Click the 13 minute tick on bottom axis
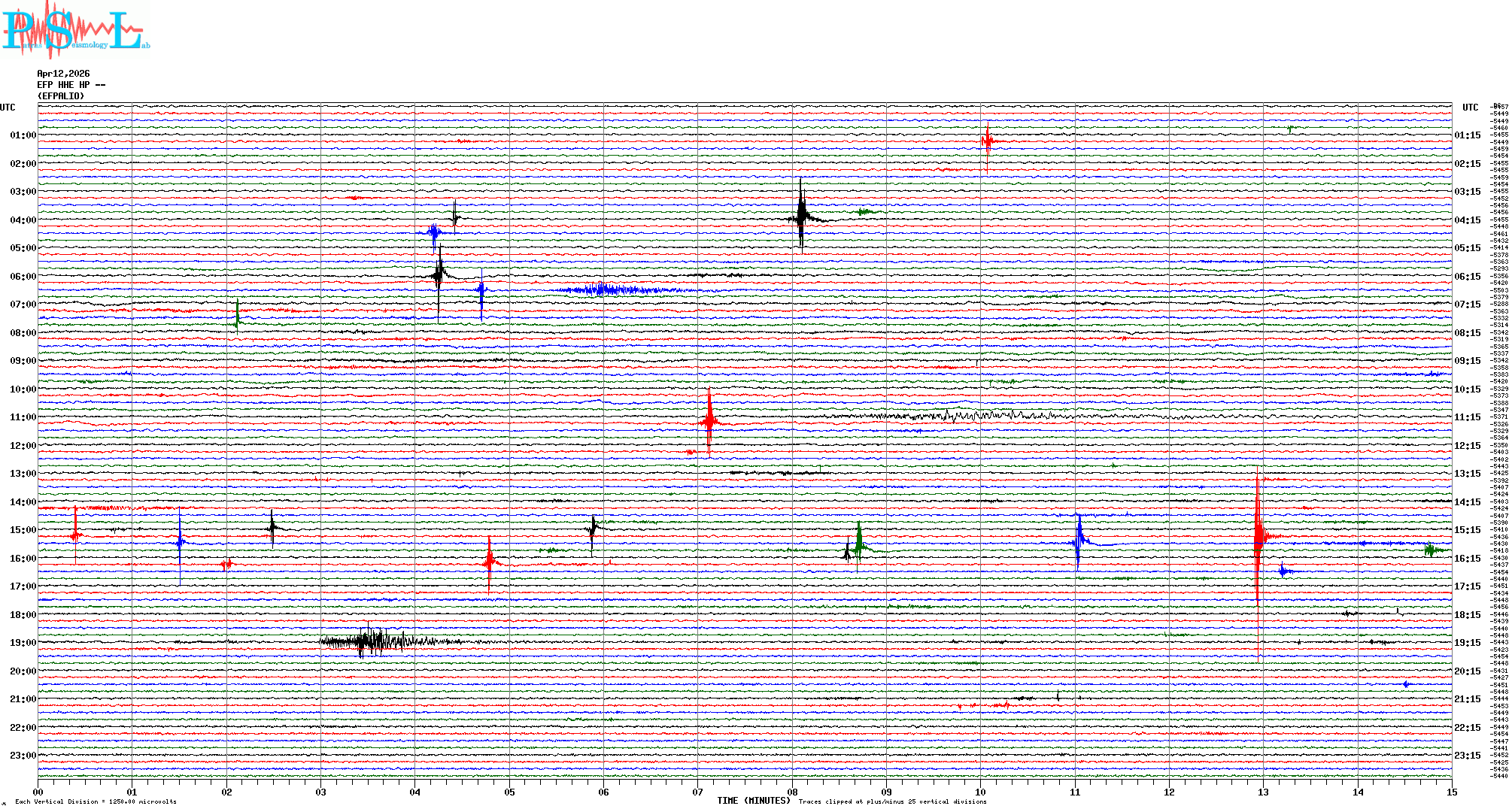Viewport: 1512px width, 812px height. tap(1263, 792)
